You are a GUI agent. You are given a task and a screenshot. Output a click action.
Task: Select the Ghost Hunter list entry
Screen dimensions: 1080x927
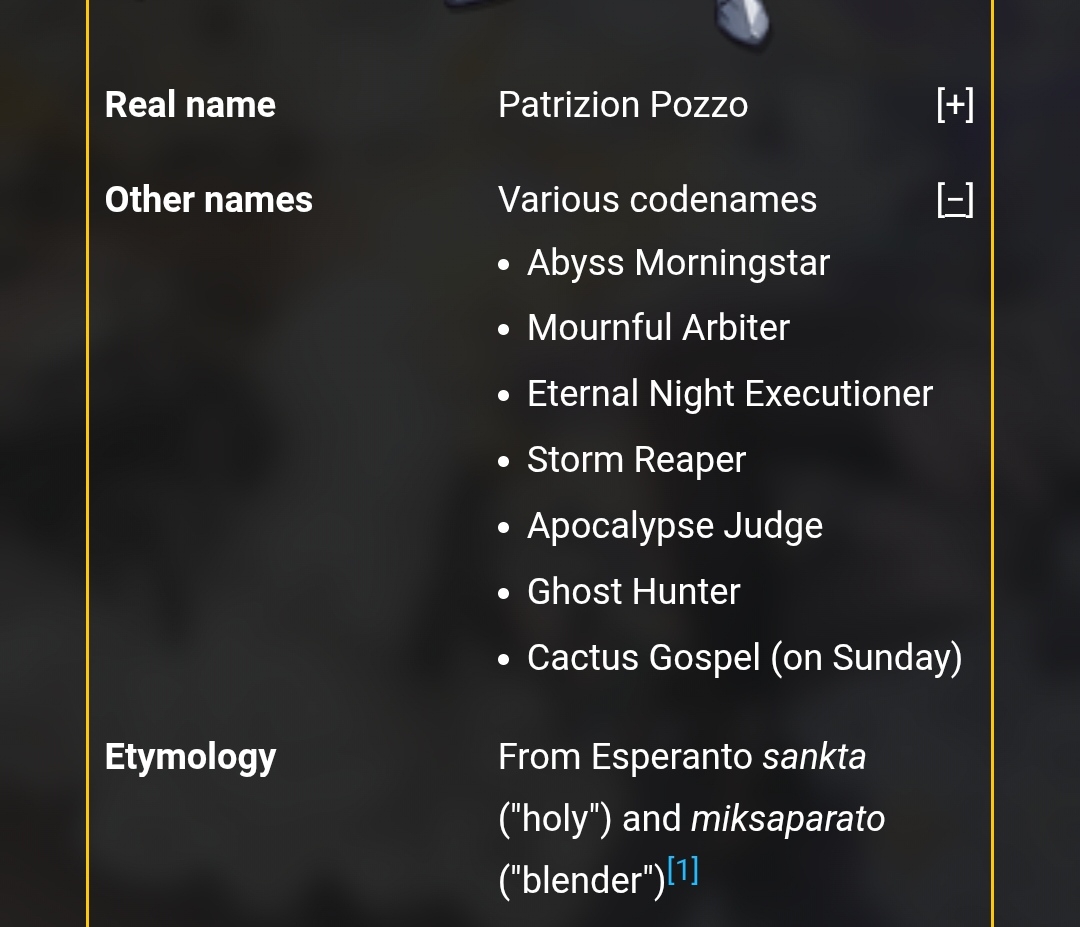click(634, 592)
